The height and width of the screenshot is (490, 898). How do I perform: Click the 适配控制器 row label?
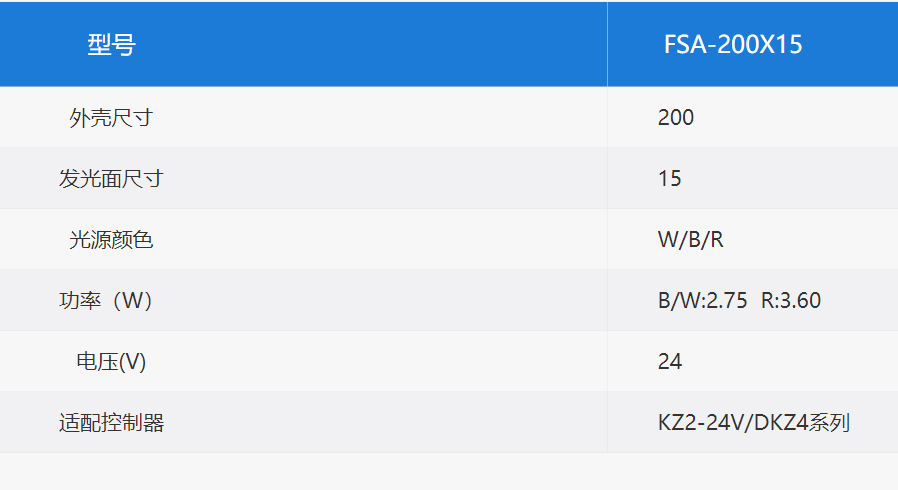pos(111,423)
